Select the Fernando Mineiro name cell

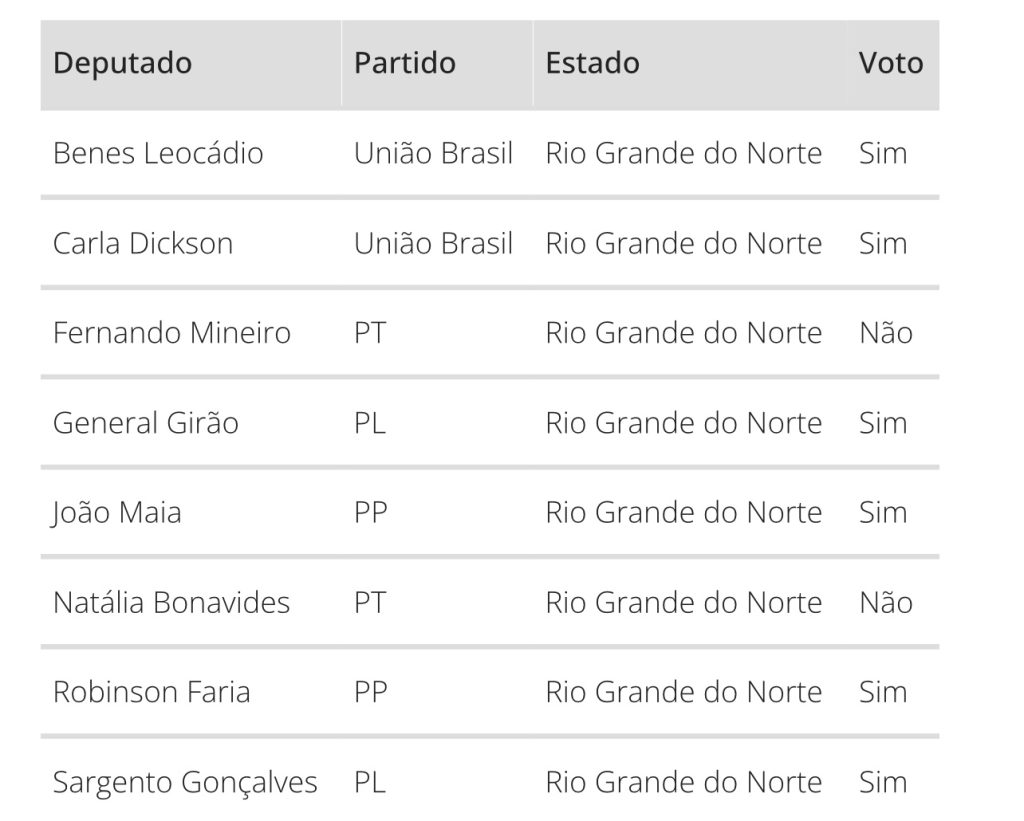(x=172, y=333)
